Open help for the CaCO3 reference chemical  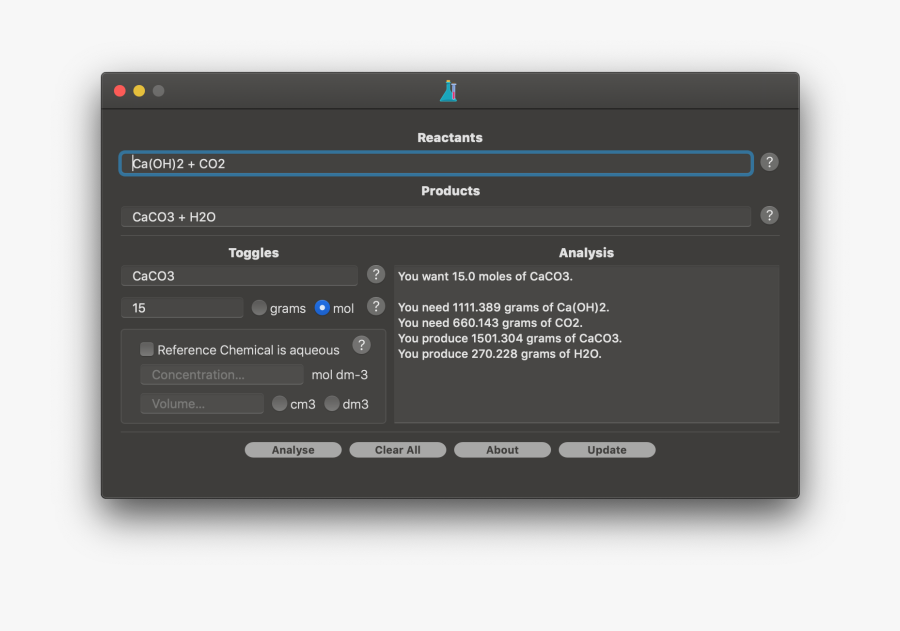tap(375, 274)
